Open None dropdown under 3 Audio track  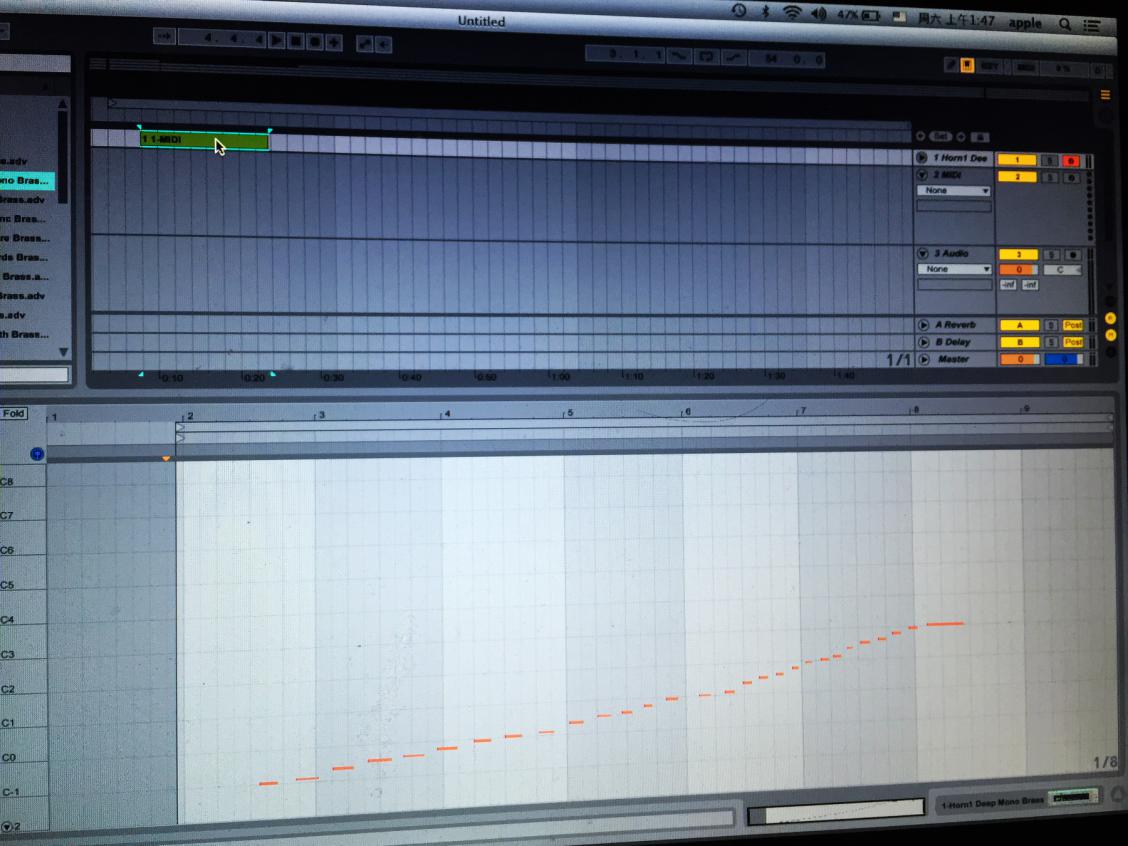coord(955,269)
